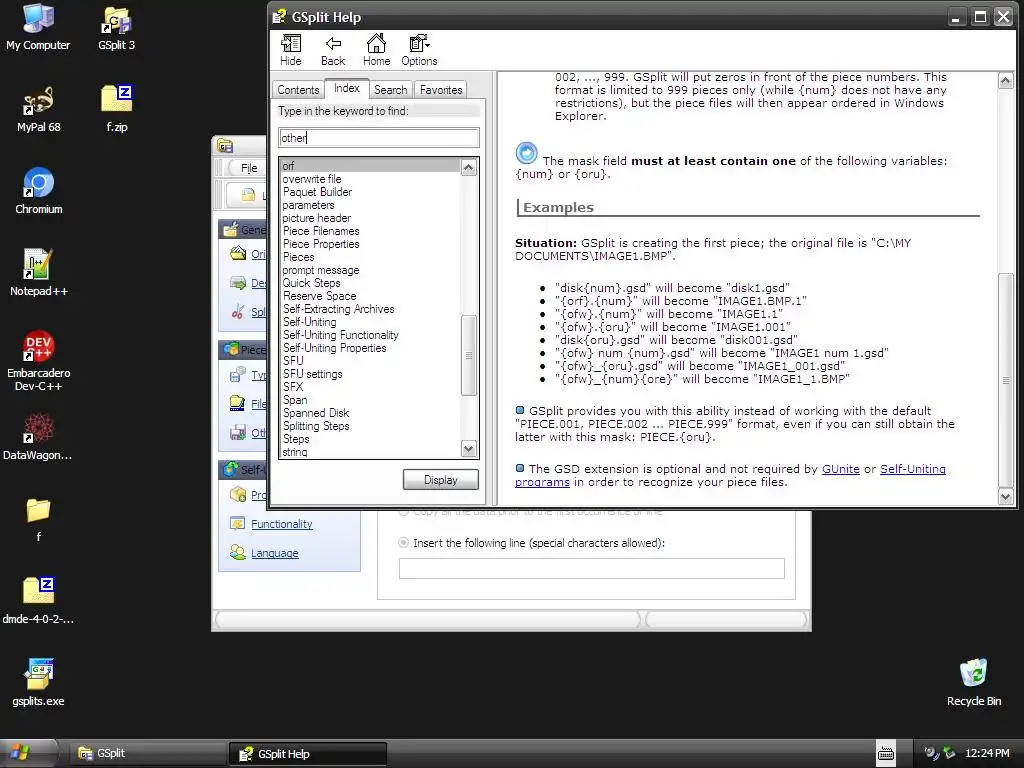Screen dimensions: 1024x768
Task: Select 'Insert the following line' radio button
Action: [x=404, y=543]
